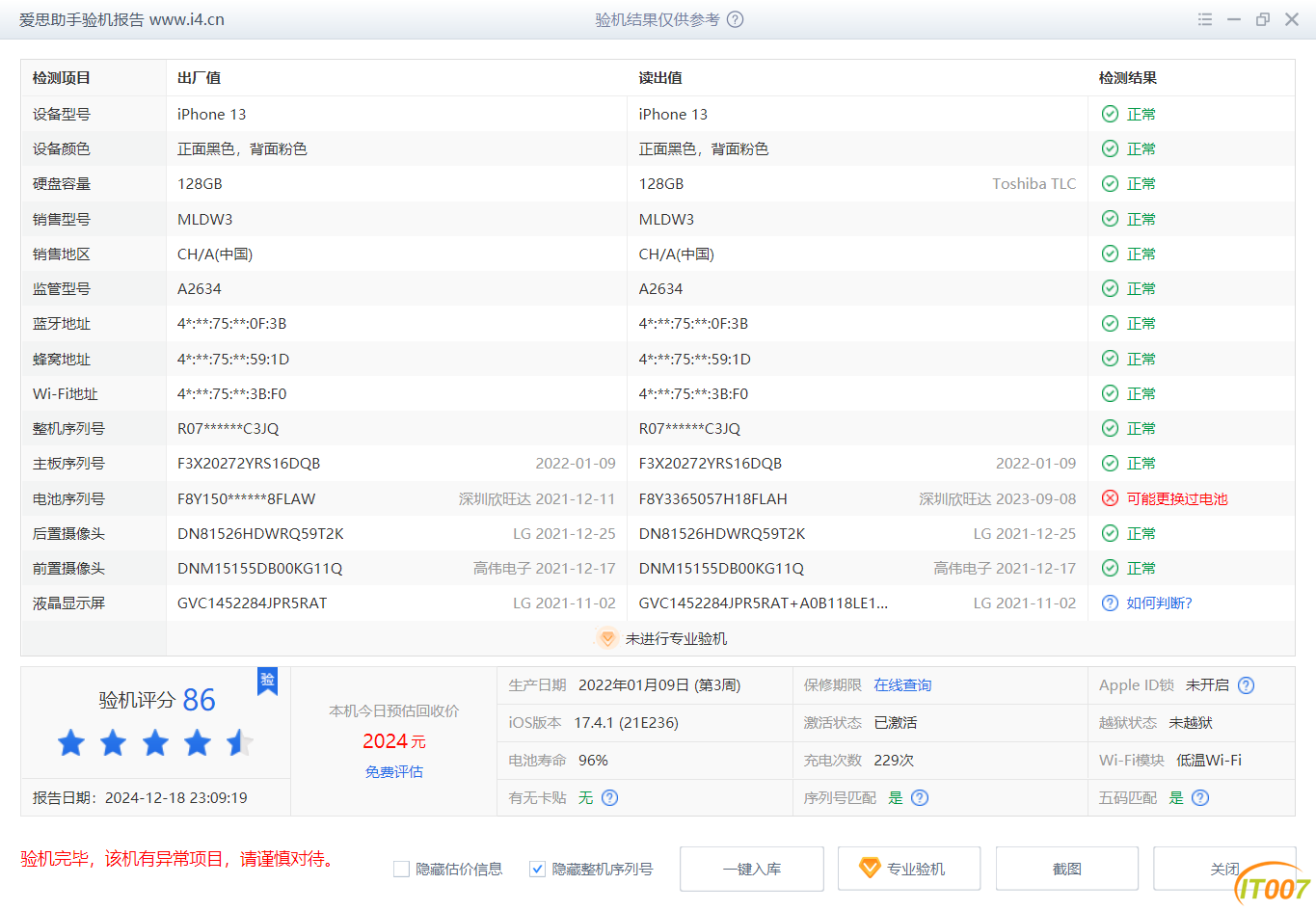Click the help icon beside 验机结果仅供参考

click(x=735, y=19)
